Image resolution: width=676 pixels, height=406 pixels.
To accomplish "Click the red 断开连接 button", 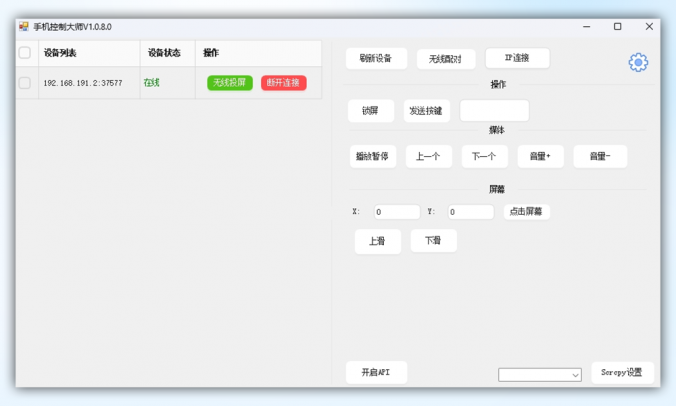I will 283,83.
